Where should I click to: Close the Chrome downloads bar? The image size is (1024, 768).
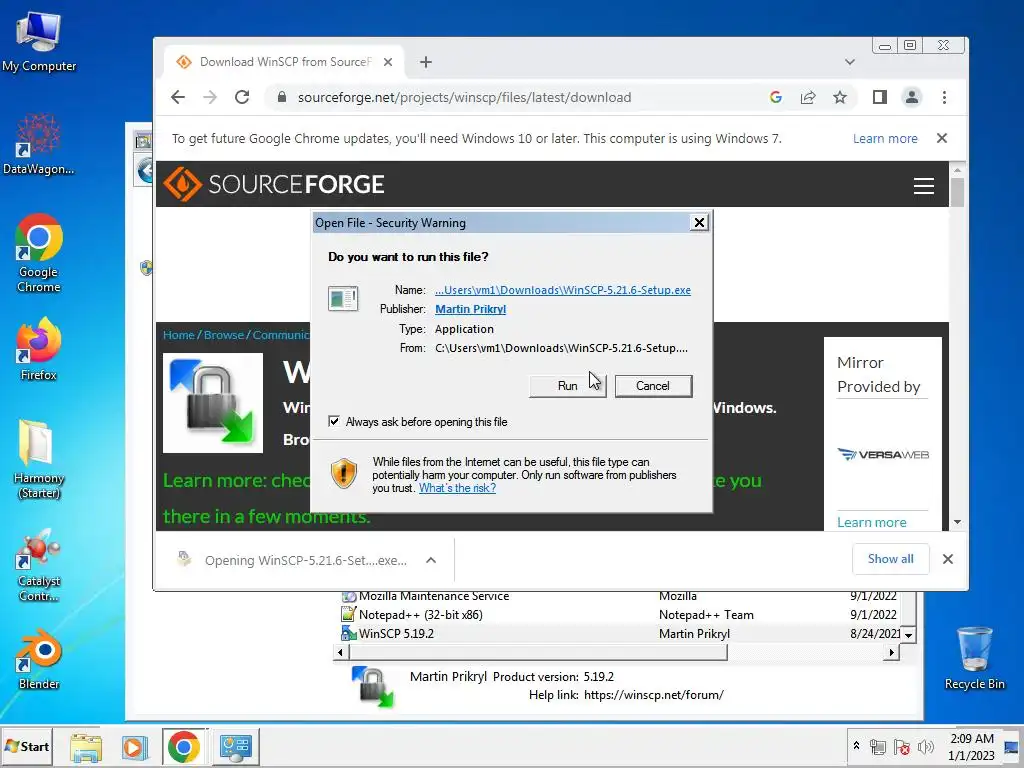pyautogui.click(x=948, y=559)
